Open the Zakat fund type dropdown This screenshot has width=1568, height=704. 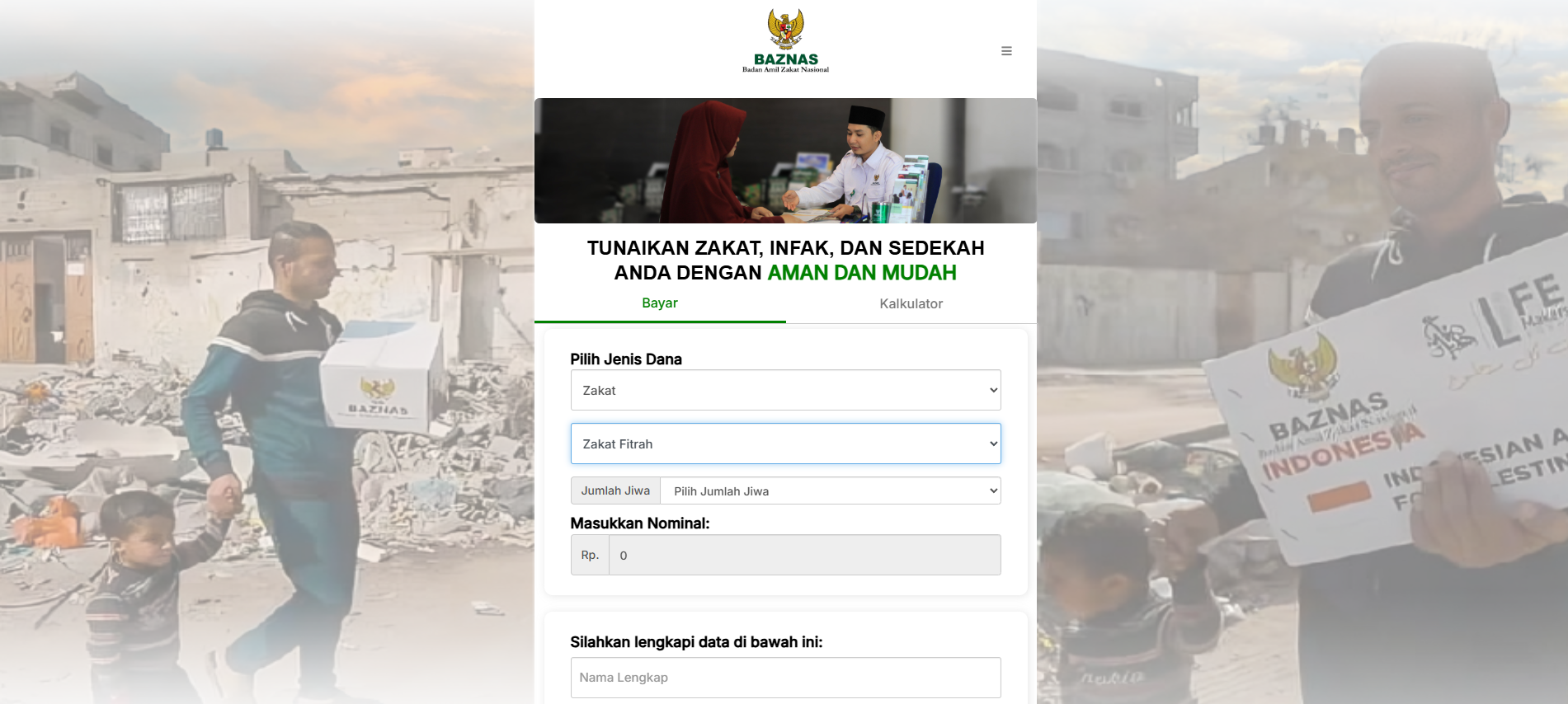coord(785,391)
